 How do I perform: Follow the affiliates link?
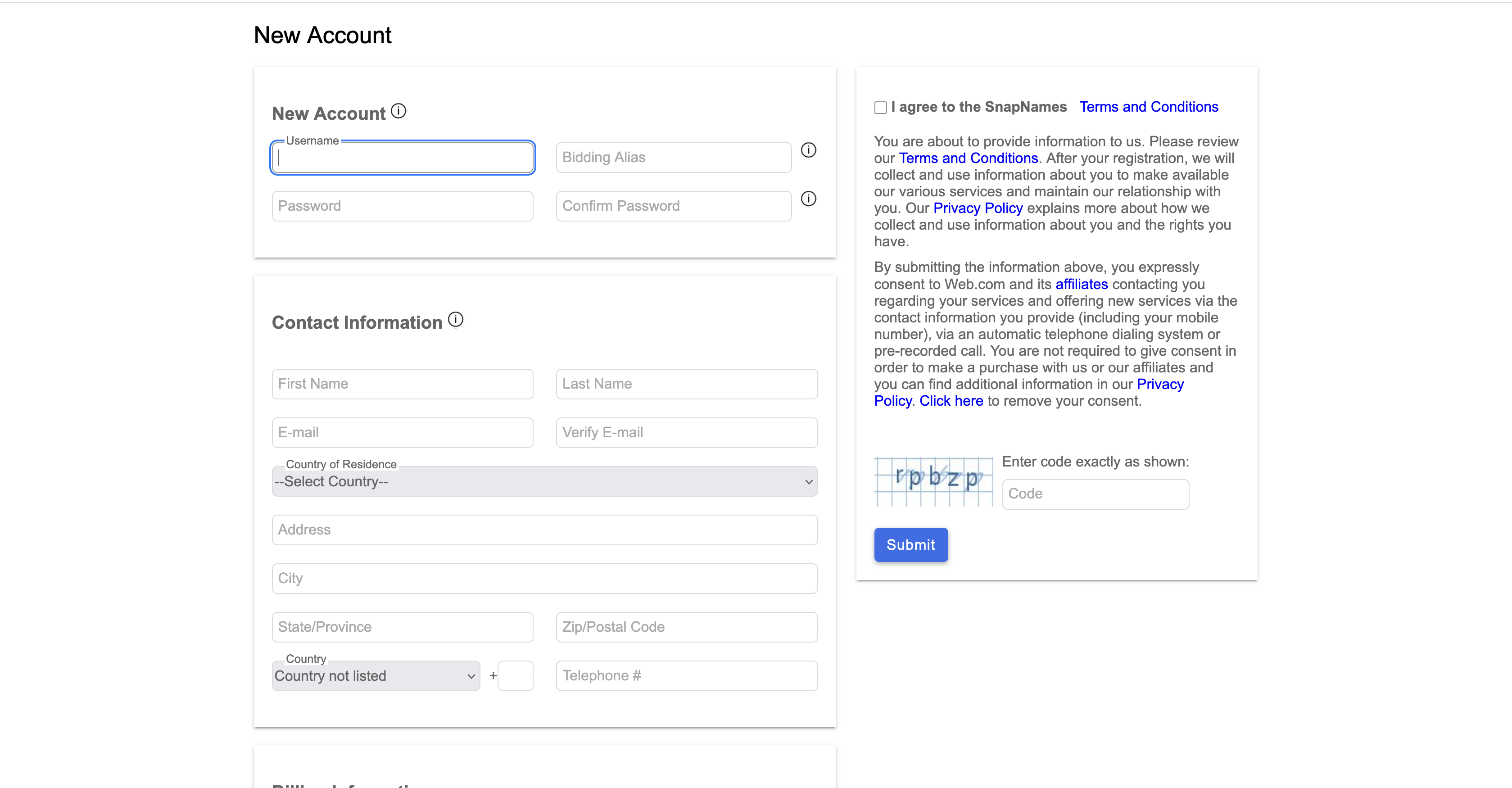point(1082,284)
